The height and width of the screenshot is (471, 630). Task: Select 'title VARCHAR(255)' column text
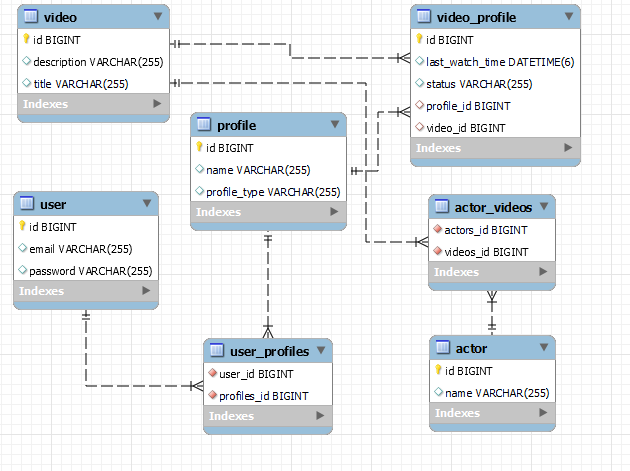[81, 84]
